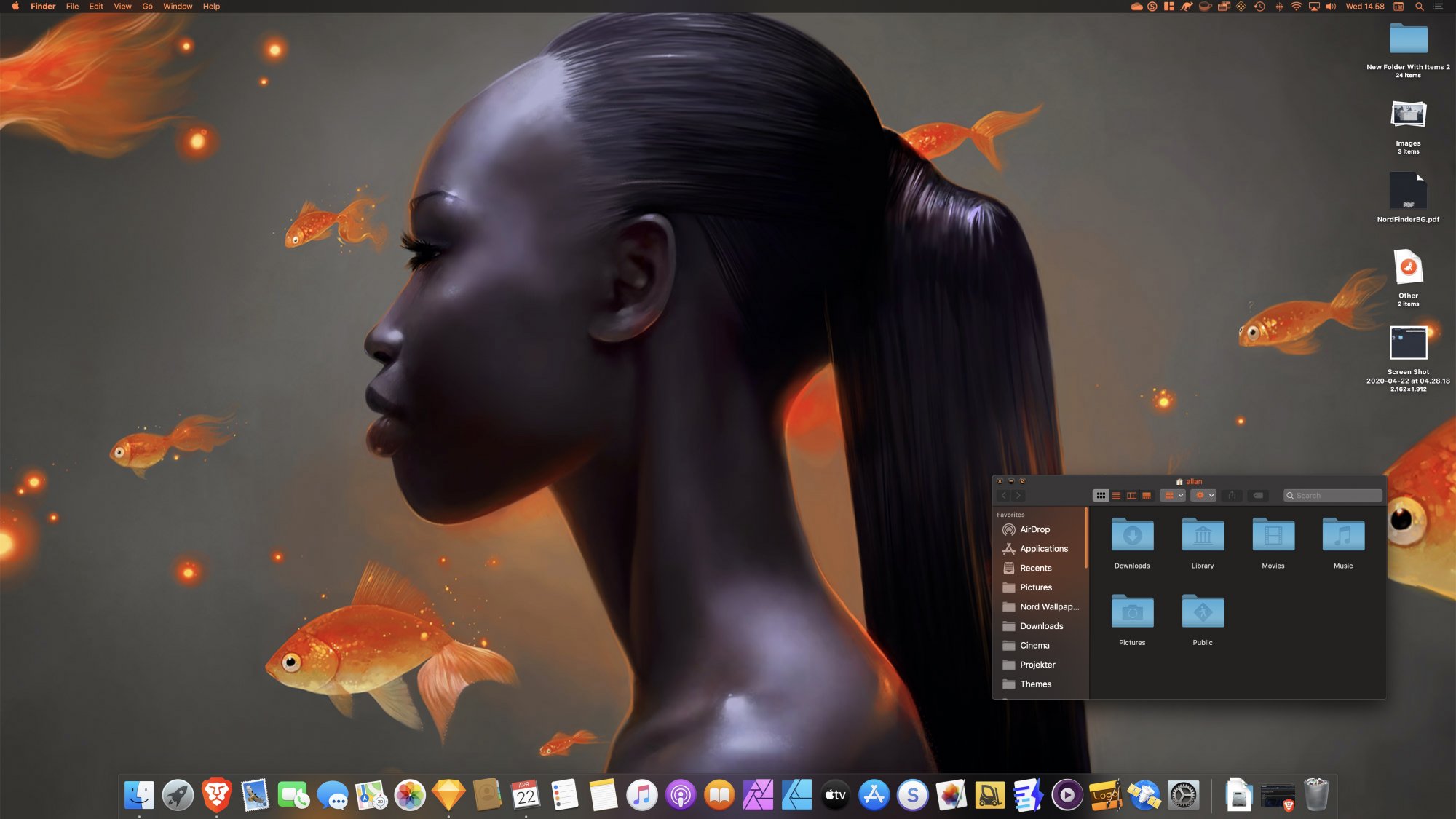Open the View menu
The width and height of the screenshot is (1456, 819).
tap(122, 7)
